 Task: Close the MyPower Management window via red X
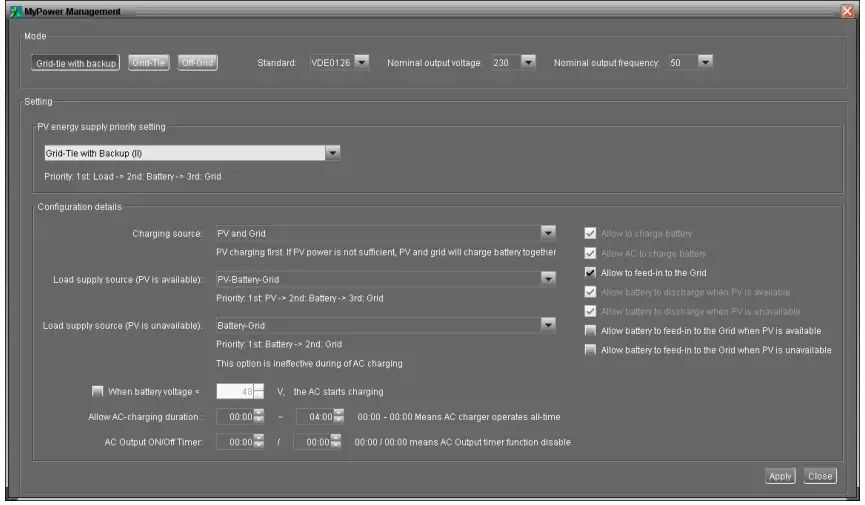[847, 11]
